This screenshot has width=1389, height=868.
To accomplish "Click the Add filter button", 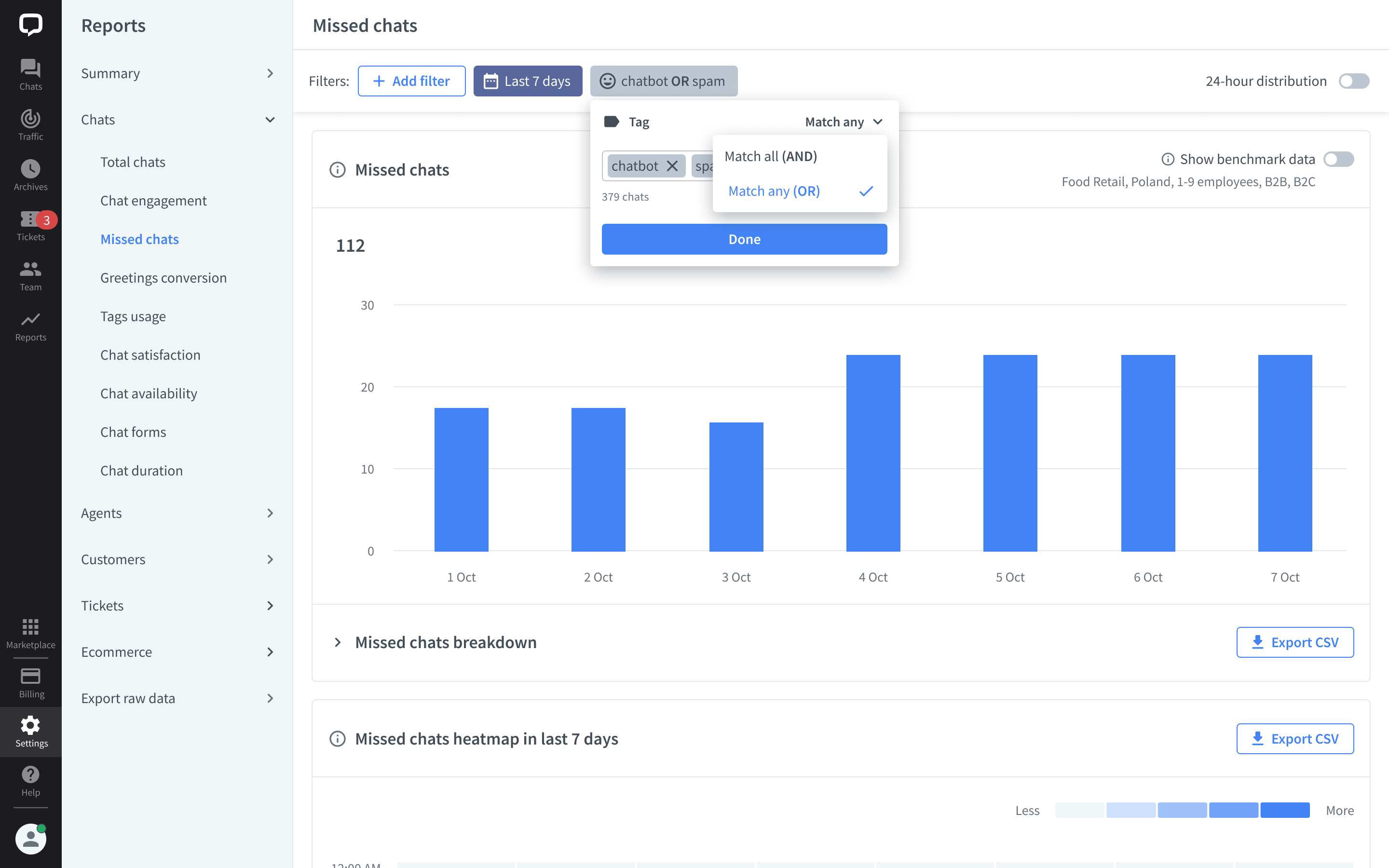I will [411, 81].
